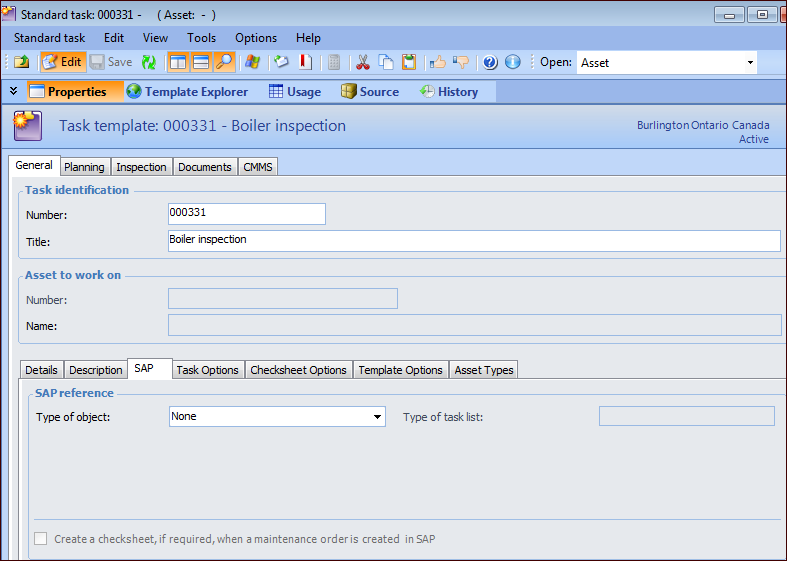787x561 pixels.
Task: Open the Edit menu
Action: click(x=114, y=38)
